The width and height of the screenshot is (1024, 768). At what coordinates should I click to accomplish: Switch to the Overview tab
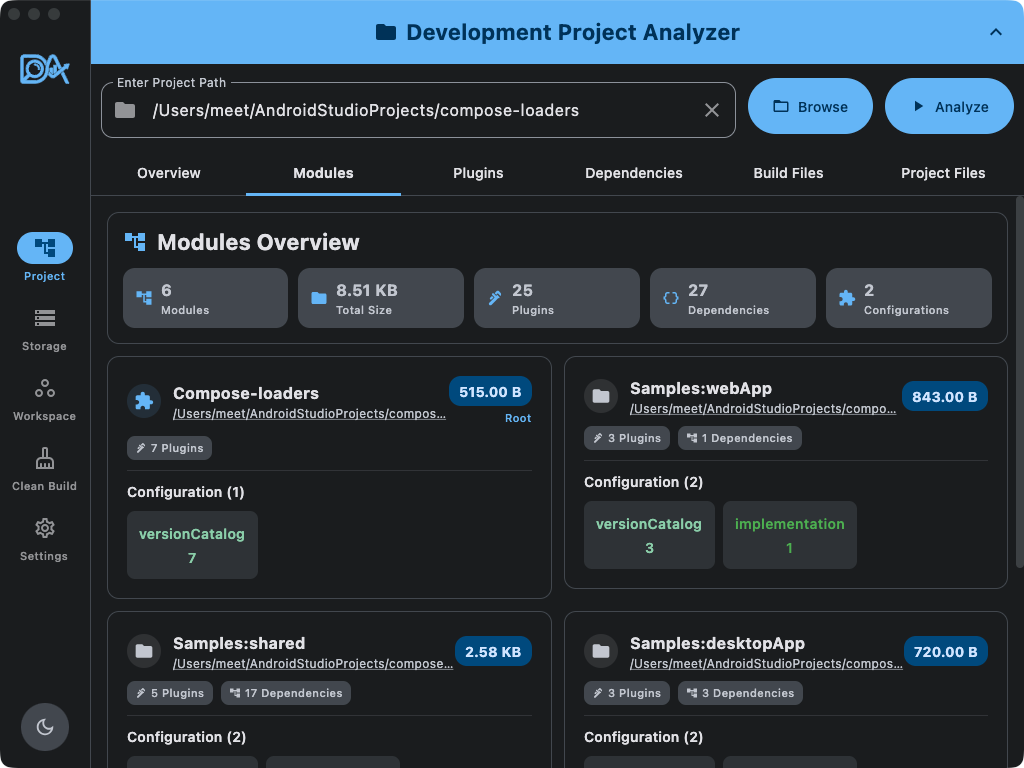pos(168,173)
